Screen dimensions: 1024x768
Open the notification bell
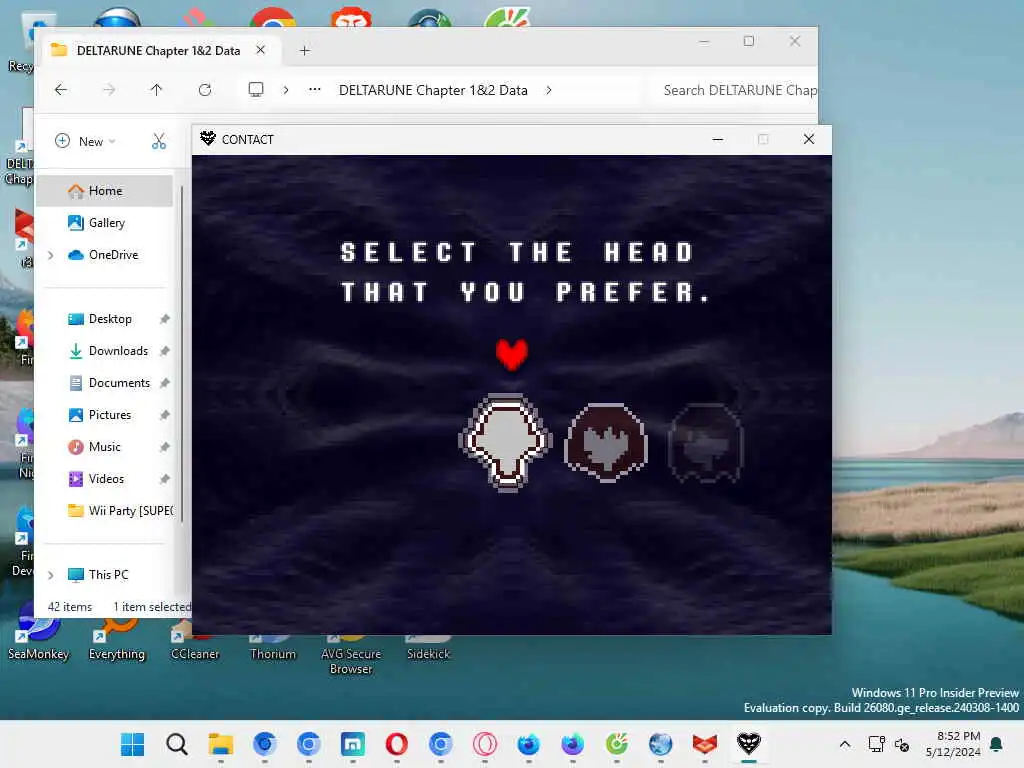[x=997, y=744]
